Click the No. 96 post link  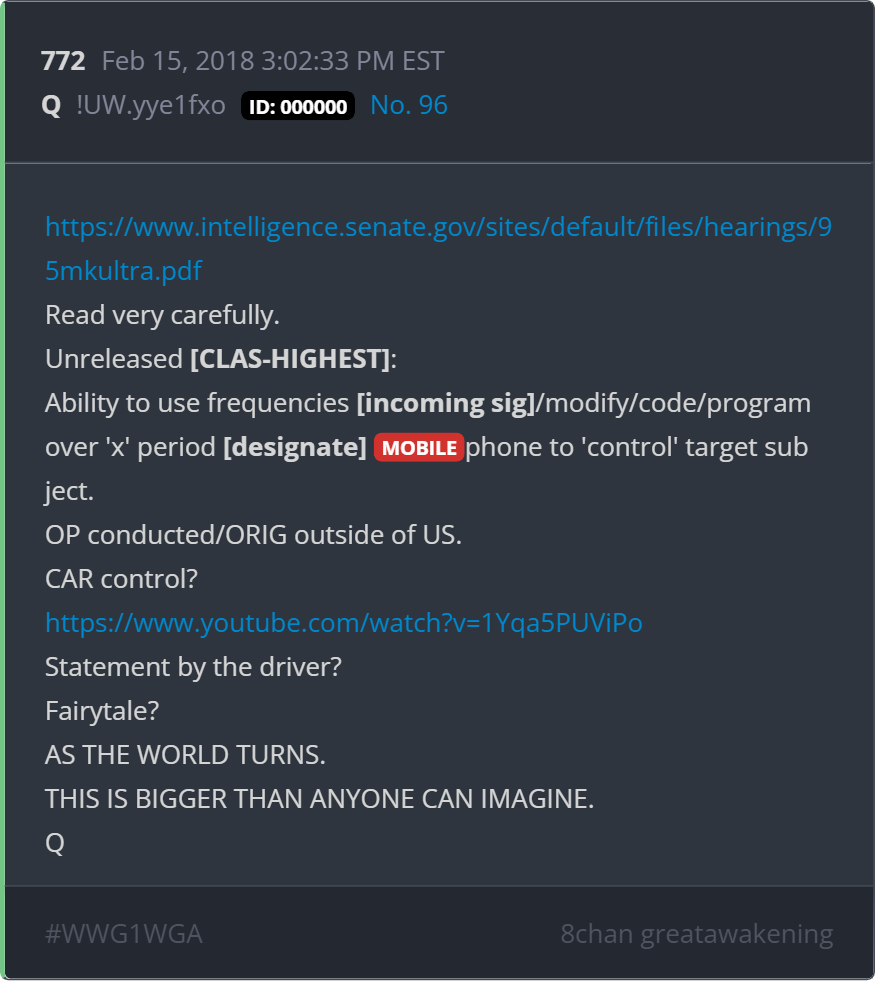click(x=409, y=105)
